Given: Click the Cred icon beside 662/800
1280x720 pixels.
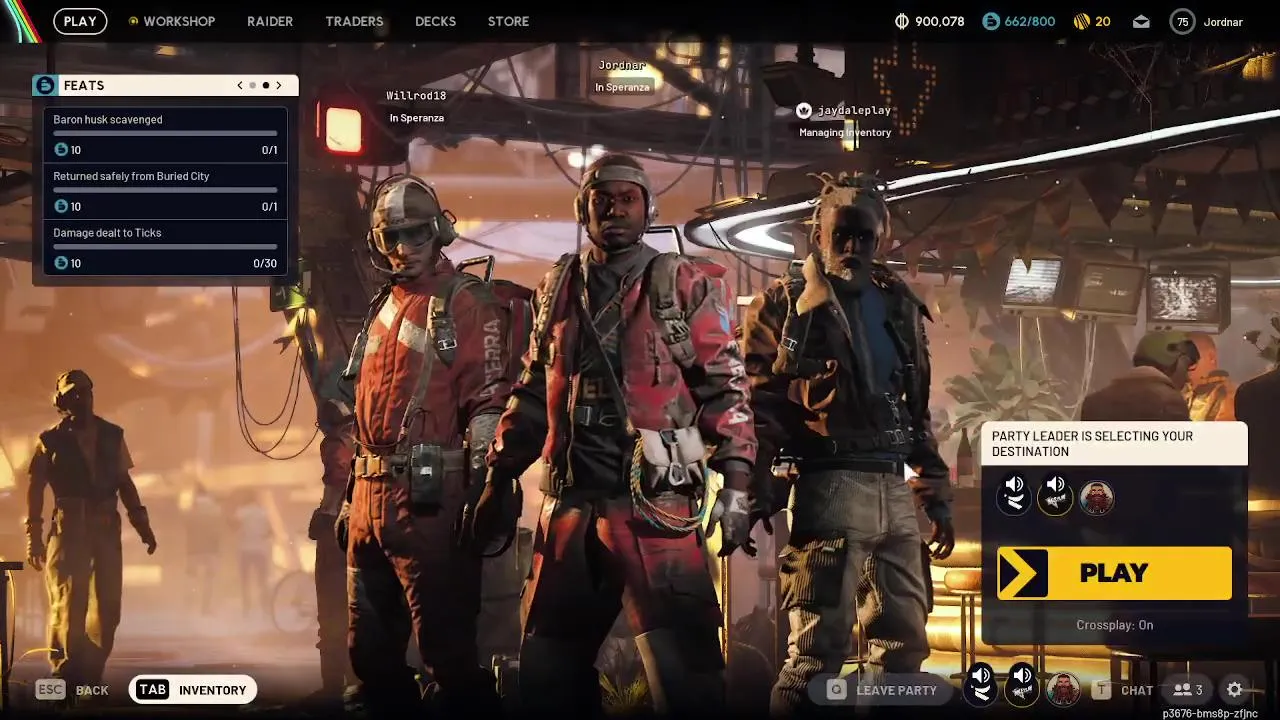Looking at the screenshot, I should pyautogui.click(x=990, y=21).
